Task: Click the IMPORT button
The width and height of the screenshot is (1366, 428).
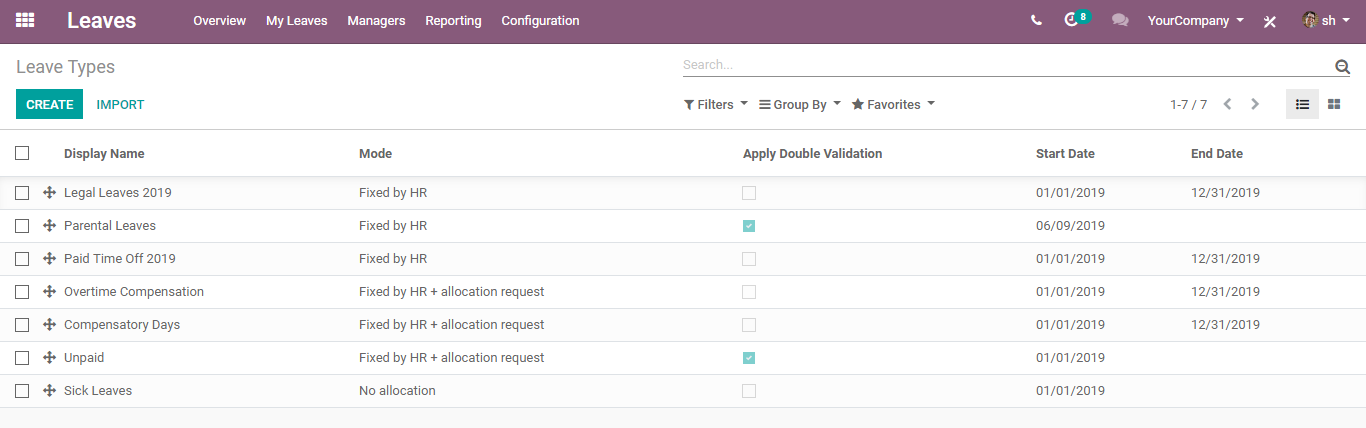Action: 120,104
